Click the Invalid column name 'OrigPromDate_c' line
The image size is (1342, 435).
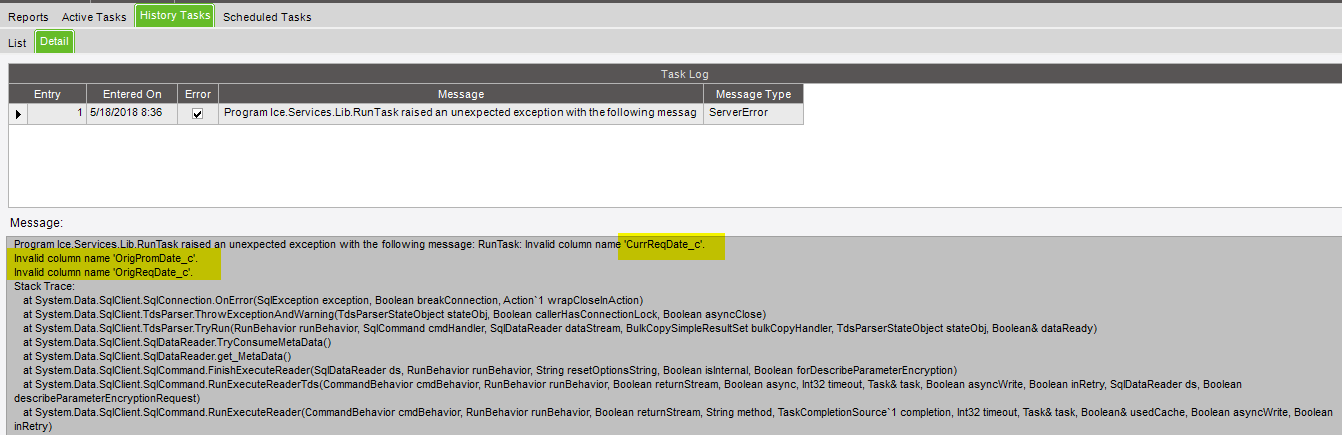(x=105, y=258)
